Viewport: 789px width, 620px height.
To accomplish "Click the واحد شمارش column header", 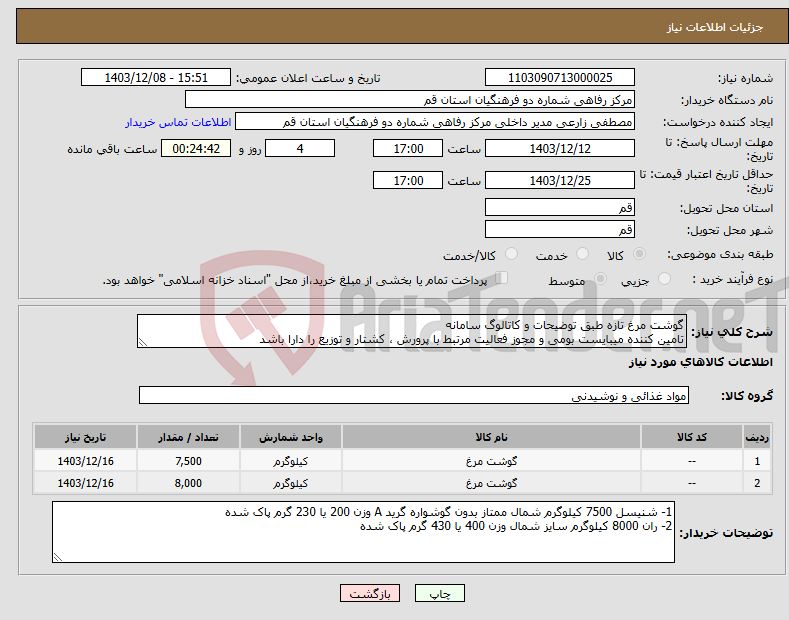I will click(291, 437).
